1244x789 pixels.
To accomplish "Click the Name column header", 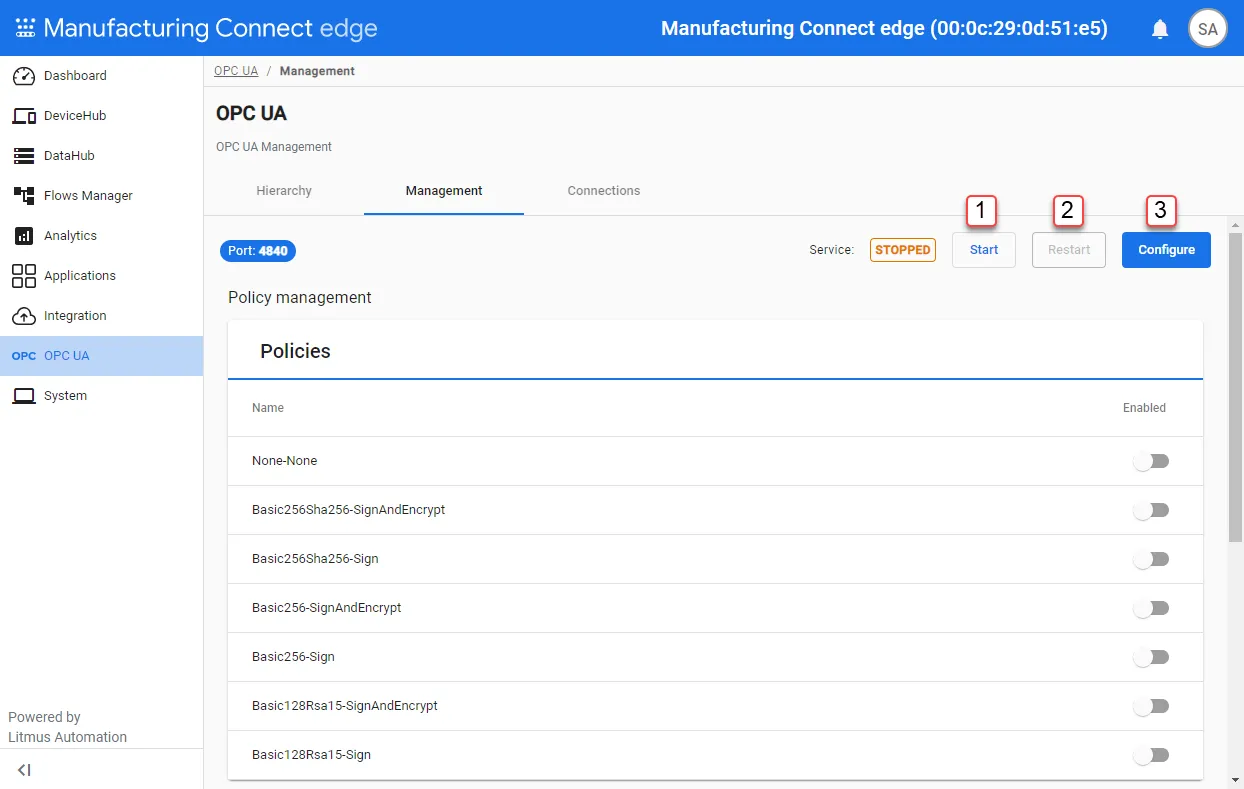I will [268, 408].
